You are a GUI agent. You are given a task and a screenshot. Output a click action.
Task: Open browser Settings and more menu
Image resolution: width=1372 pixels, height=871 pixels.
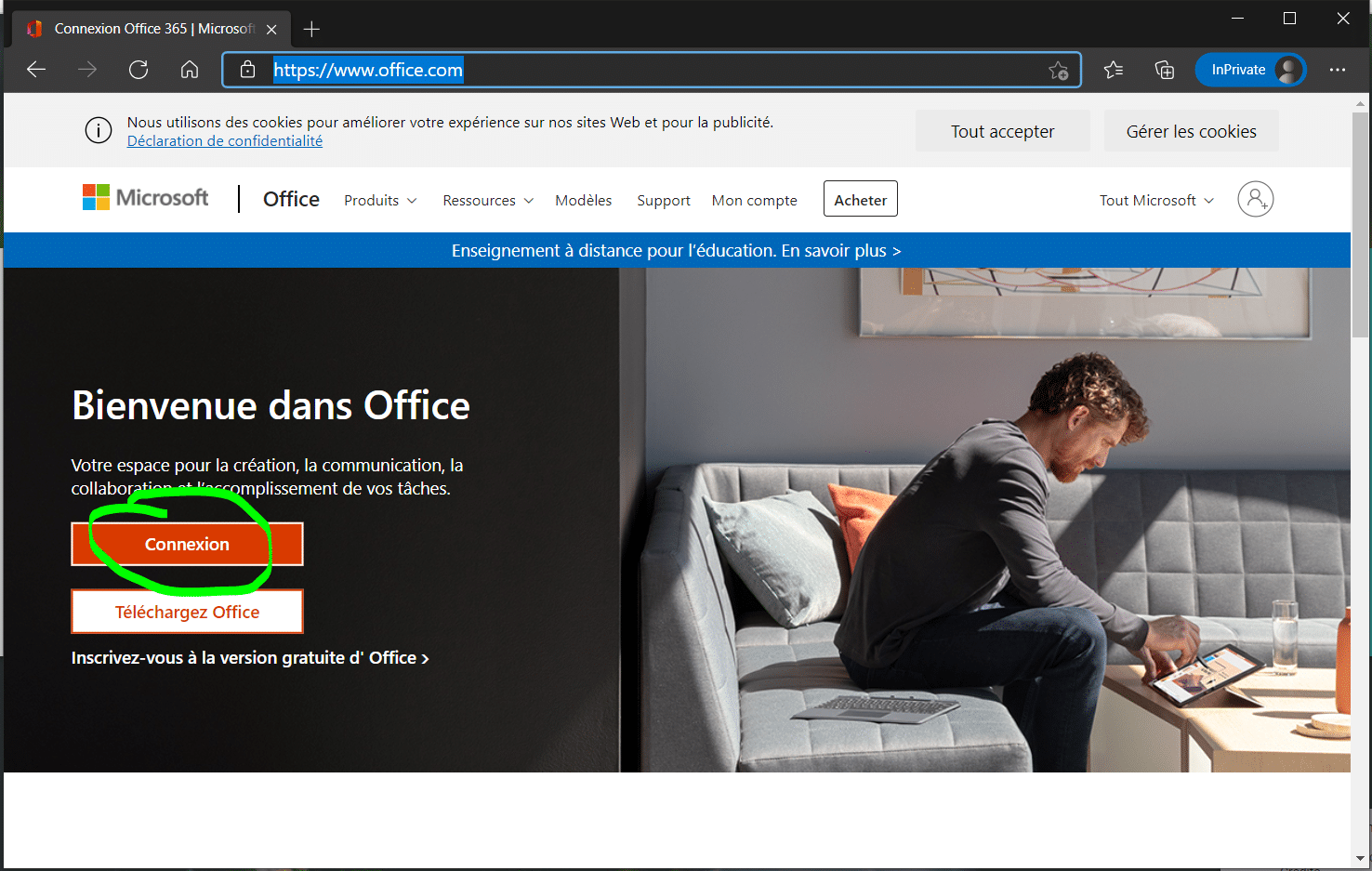point(1338,70)
